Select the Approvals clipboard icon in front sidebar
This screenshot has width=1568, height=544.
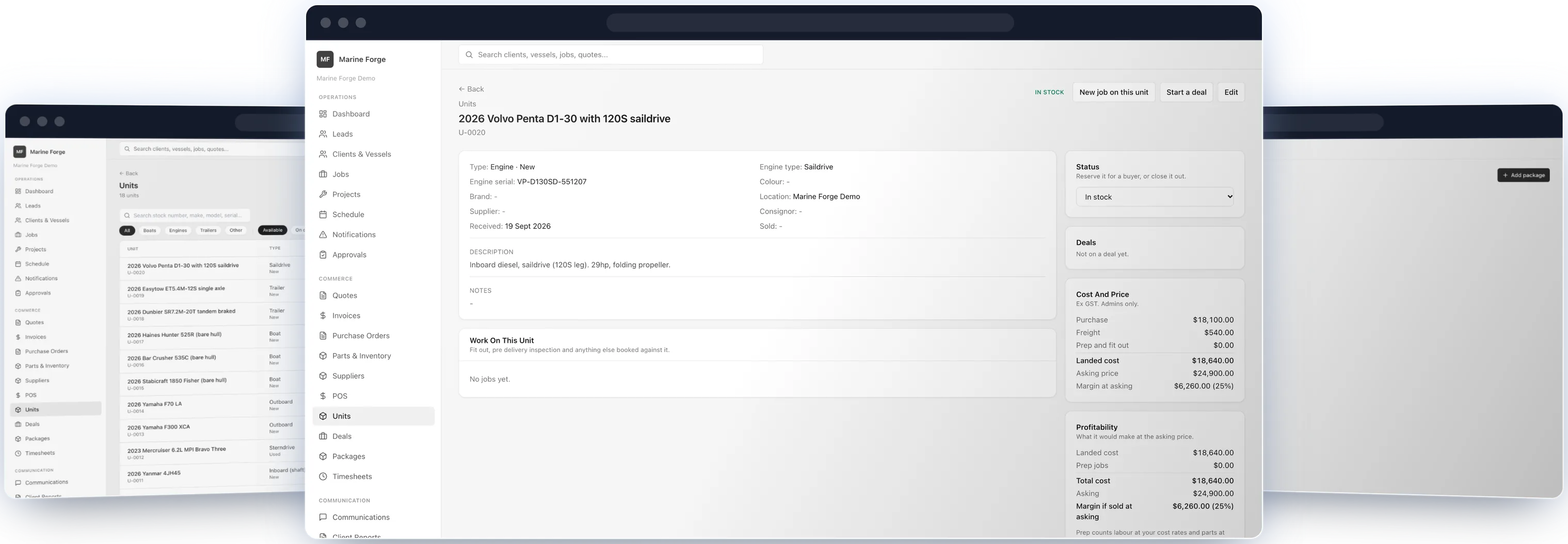pos(323,254)
